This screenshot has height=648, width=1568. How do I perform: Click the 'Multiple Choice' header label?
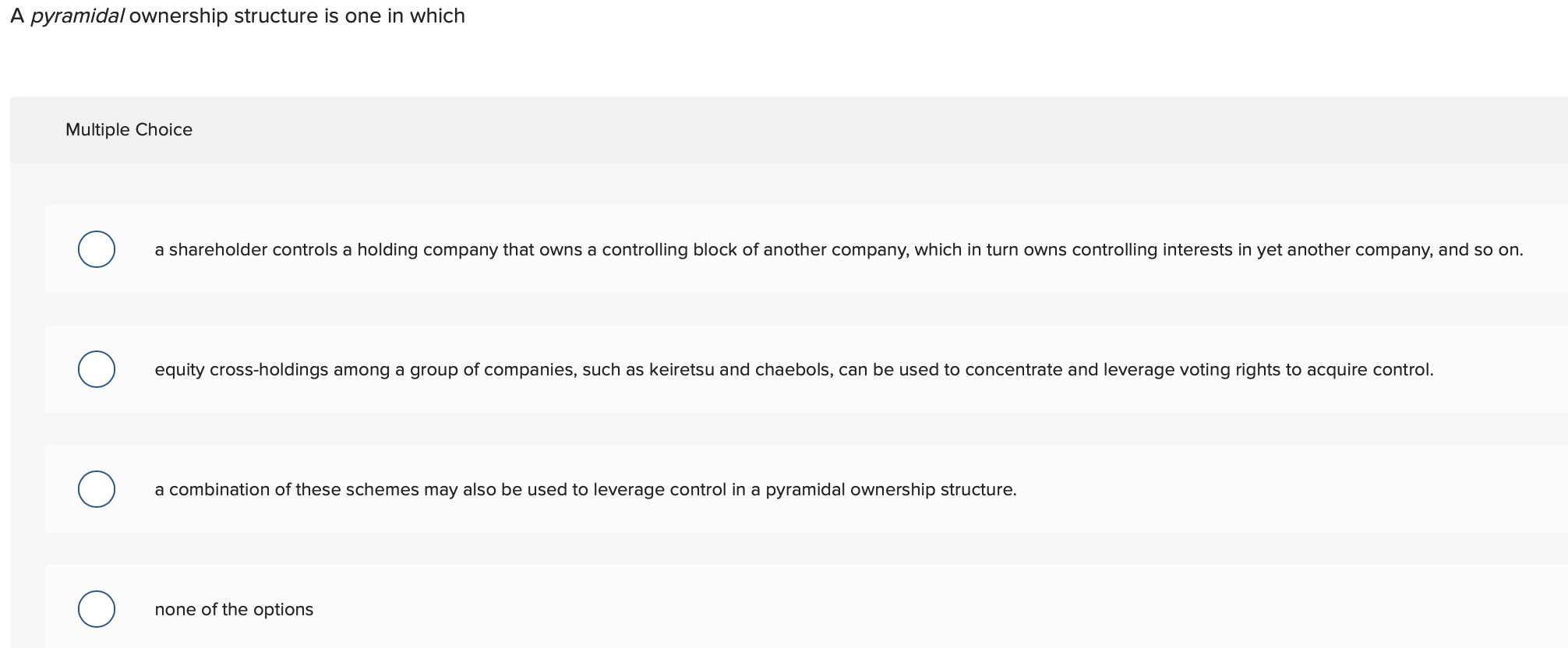pyautogui.click(x=129, y=129)
